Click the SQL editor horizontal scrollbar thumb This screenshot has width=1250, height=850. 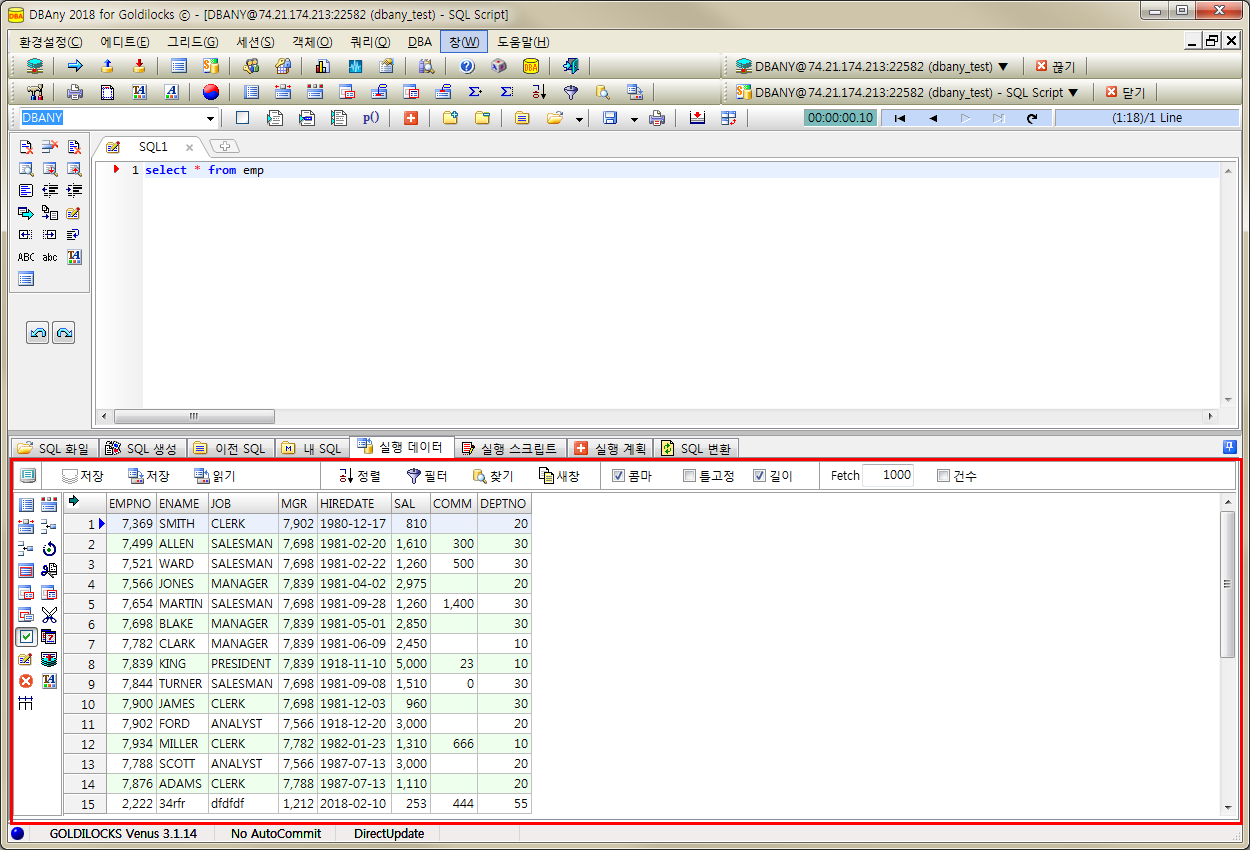(x=193, y=416)
